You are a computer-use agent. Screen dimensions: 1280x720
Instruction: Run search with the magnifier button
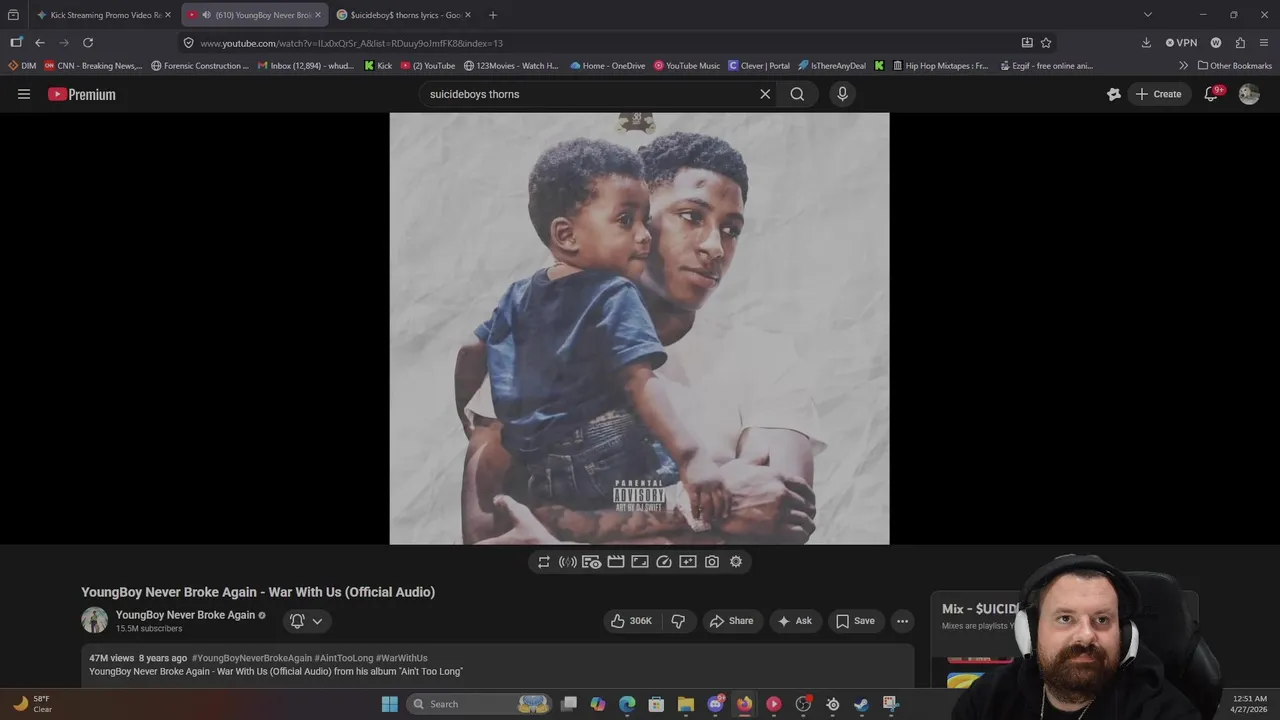pos(797,94)
